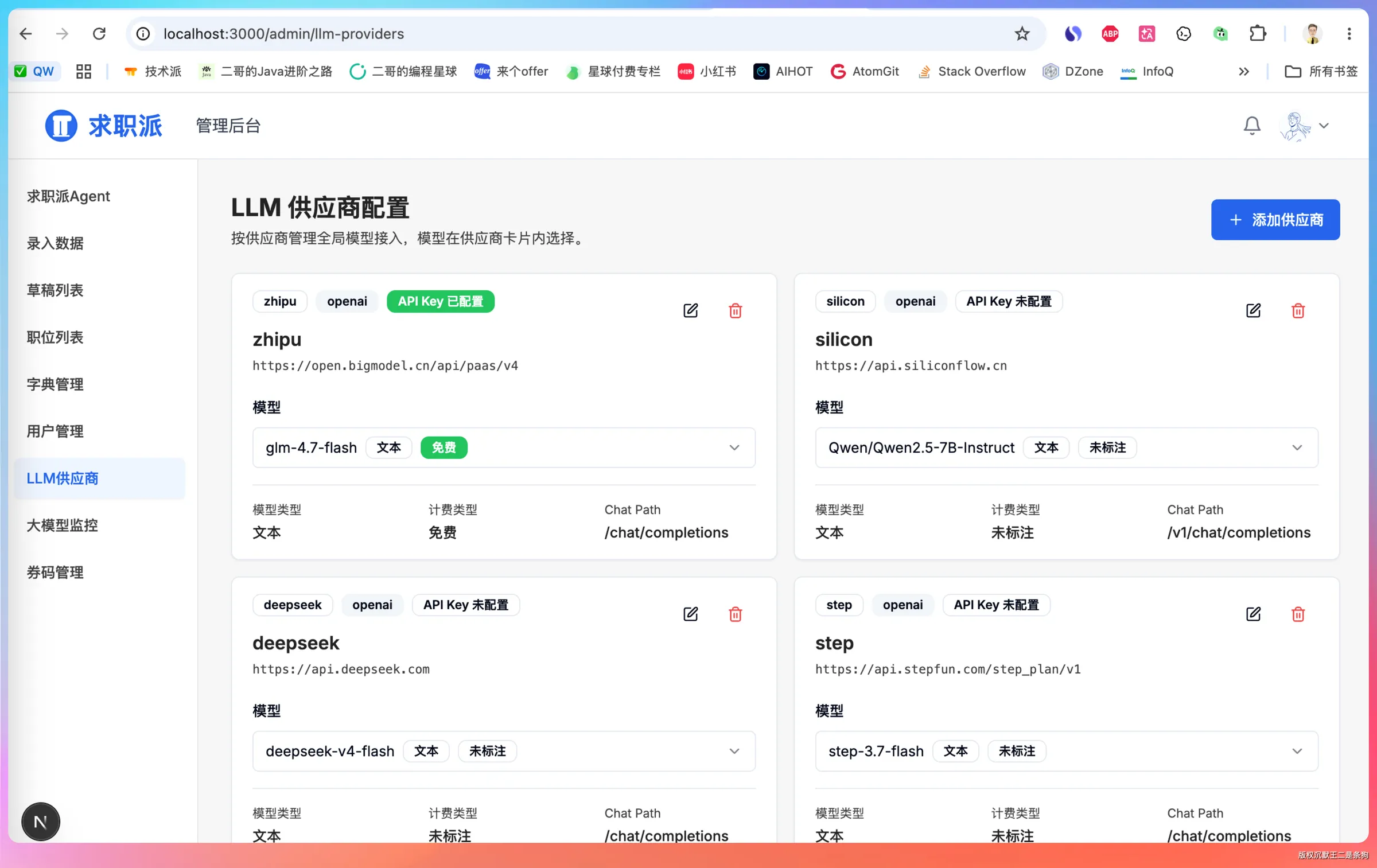The height and width of the screenshot is (868, 1377).
Task: Delete the silicon provider
Action: pos(1298,310)
